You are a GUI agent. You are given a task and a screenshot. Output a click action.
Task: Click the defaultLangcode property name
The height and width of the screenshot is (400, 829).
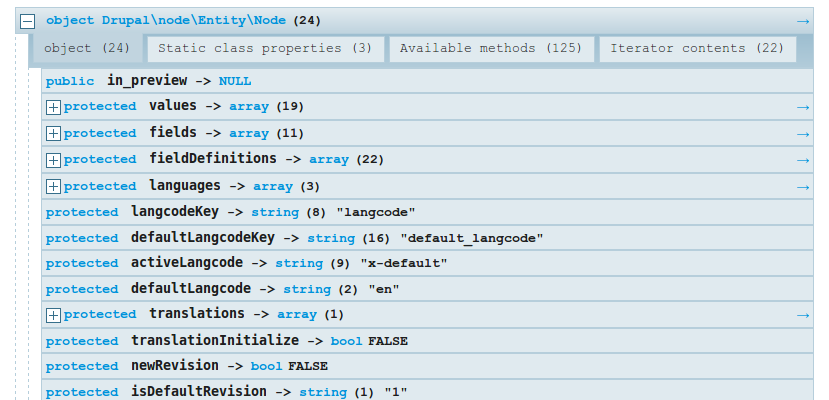pos(191,289)
